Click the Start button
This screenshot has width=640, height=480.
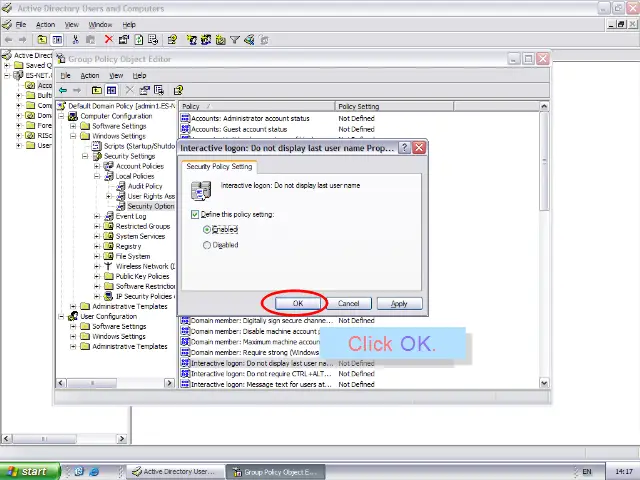coord(29,471)
